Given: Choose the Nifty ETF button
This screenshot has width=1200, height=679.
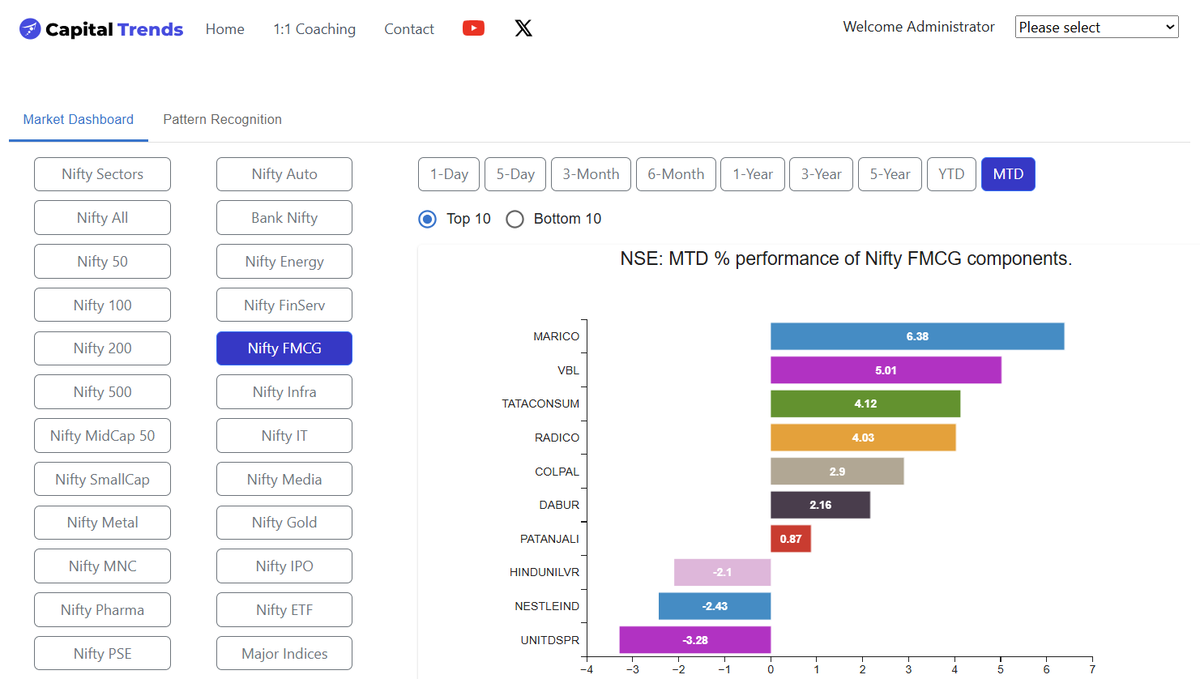Looking at the screenshot, I should [x=284, y=610].
